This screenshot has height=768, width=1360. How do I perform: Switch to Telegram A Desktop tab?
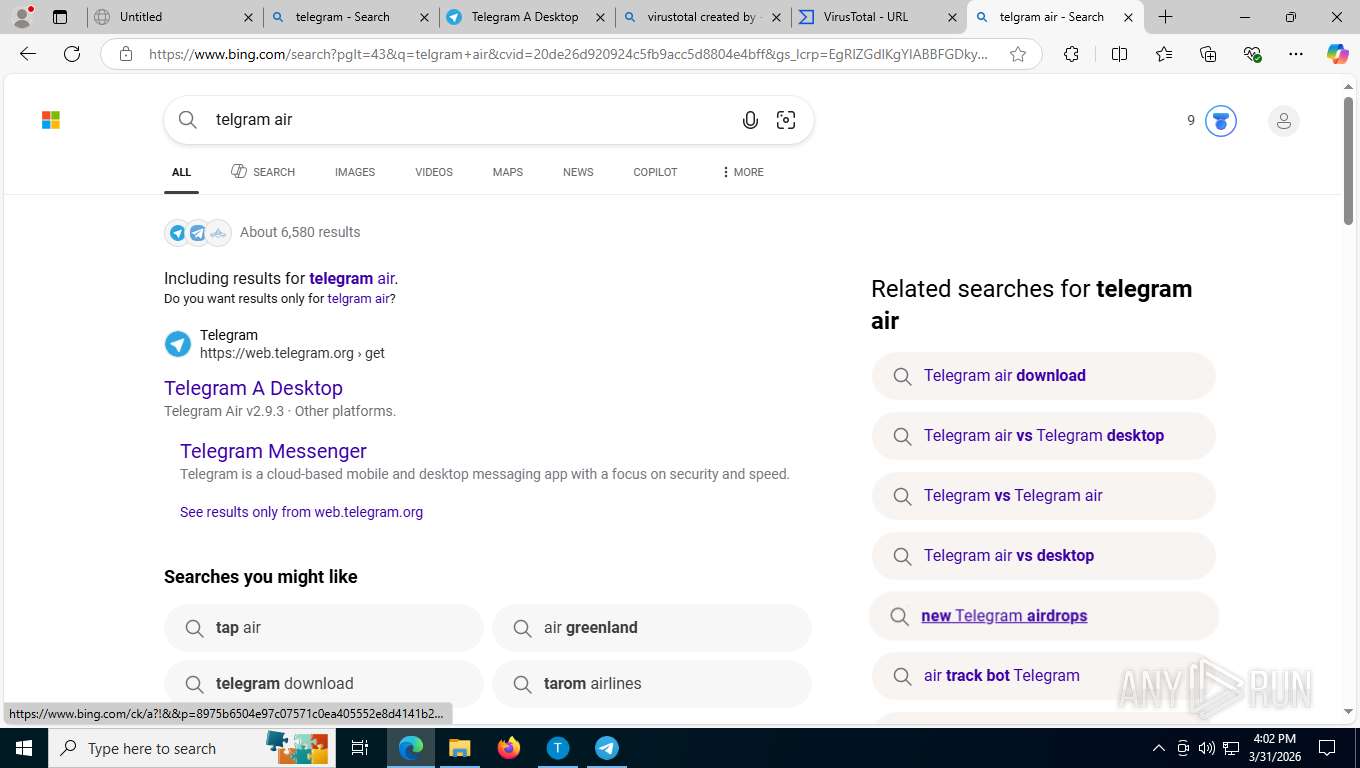tap(526, 17)
